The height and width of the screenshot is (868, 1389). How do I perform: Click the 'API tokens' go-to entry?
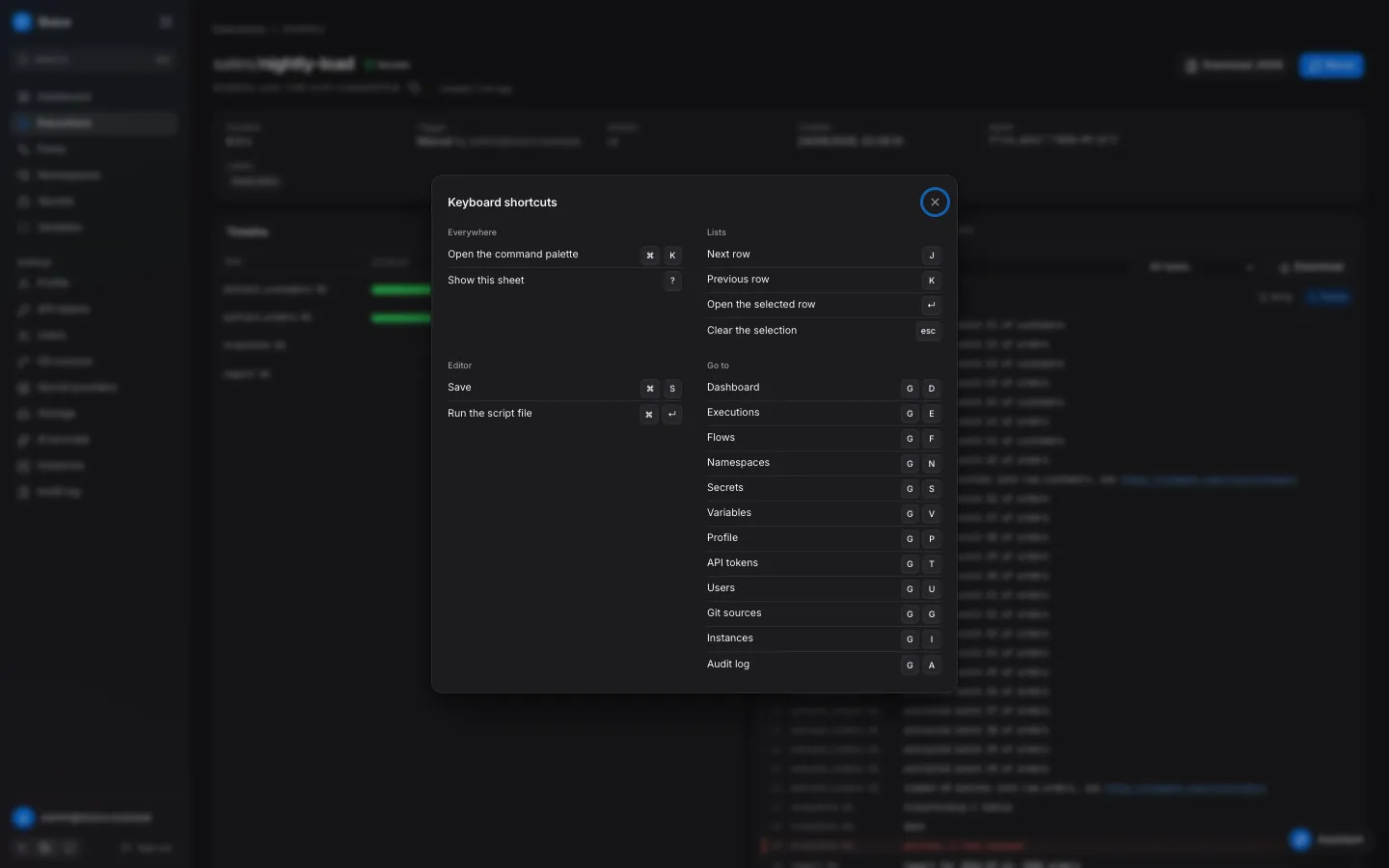coord(732,563)
